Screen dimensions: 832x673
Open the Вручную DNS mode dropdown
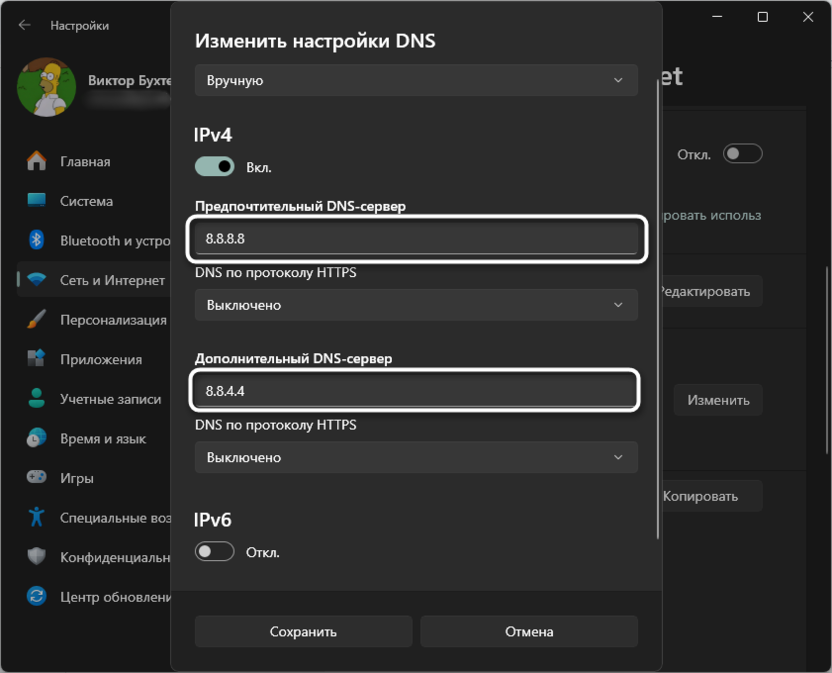pyautogui.click(x=416, y=79)
